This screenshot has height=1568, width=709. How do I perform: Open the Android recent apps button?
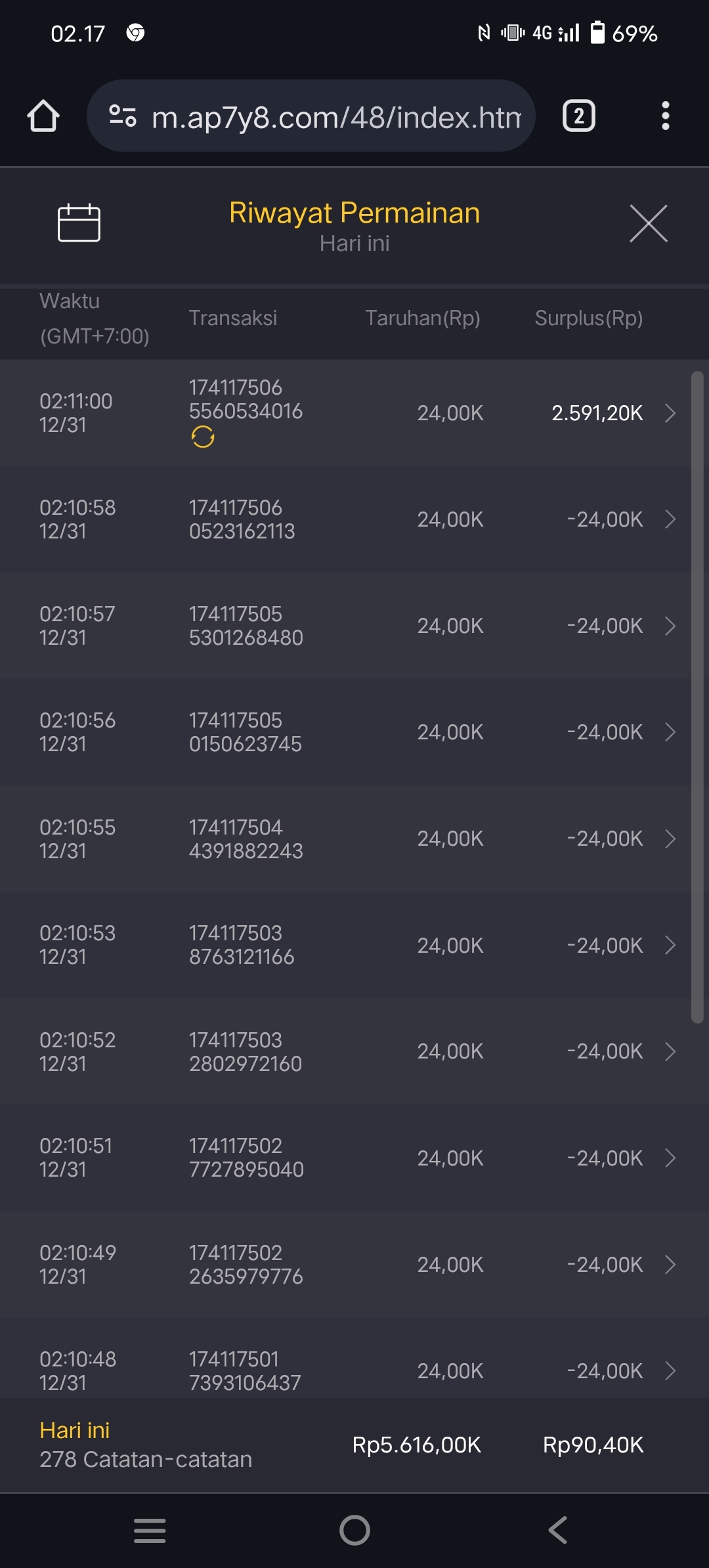pos(150,1530)
